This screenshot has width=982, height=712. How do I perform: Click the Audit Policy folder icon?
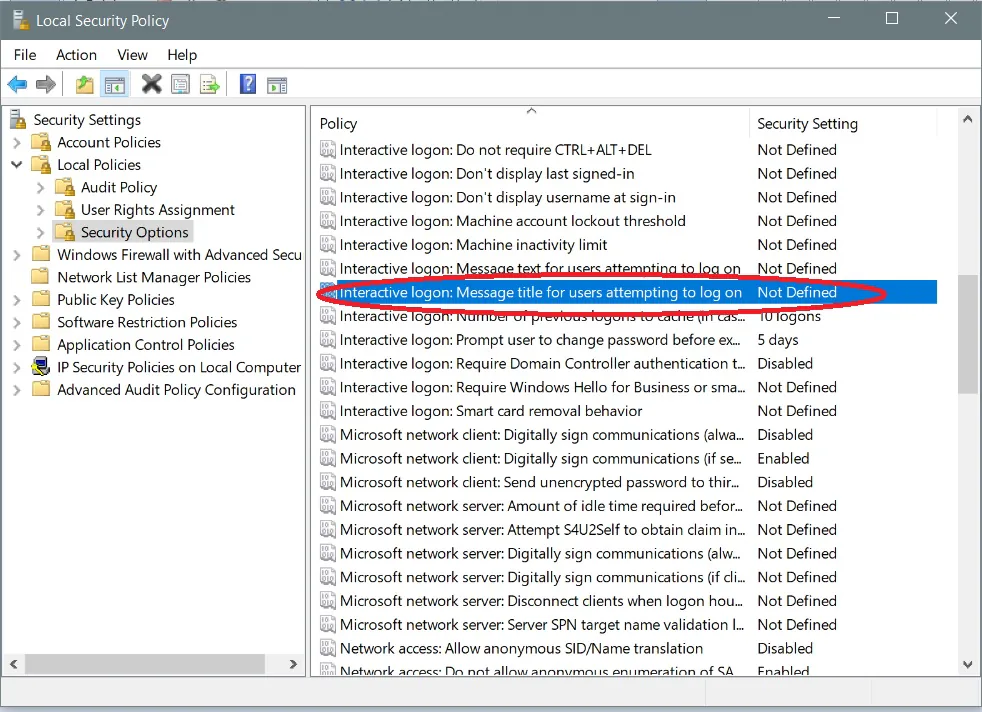click(x=65, y=187)
